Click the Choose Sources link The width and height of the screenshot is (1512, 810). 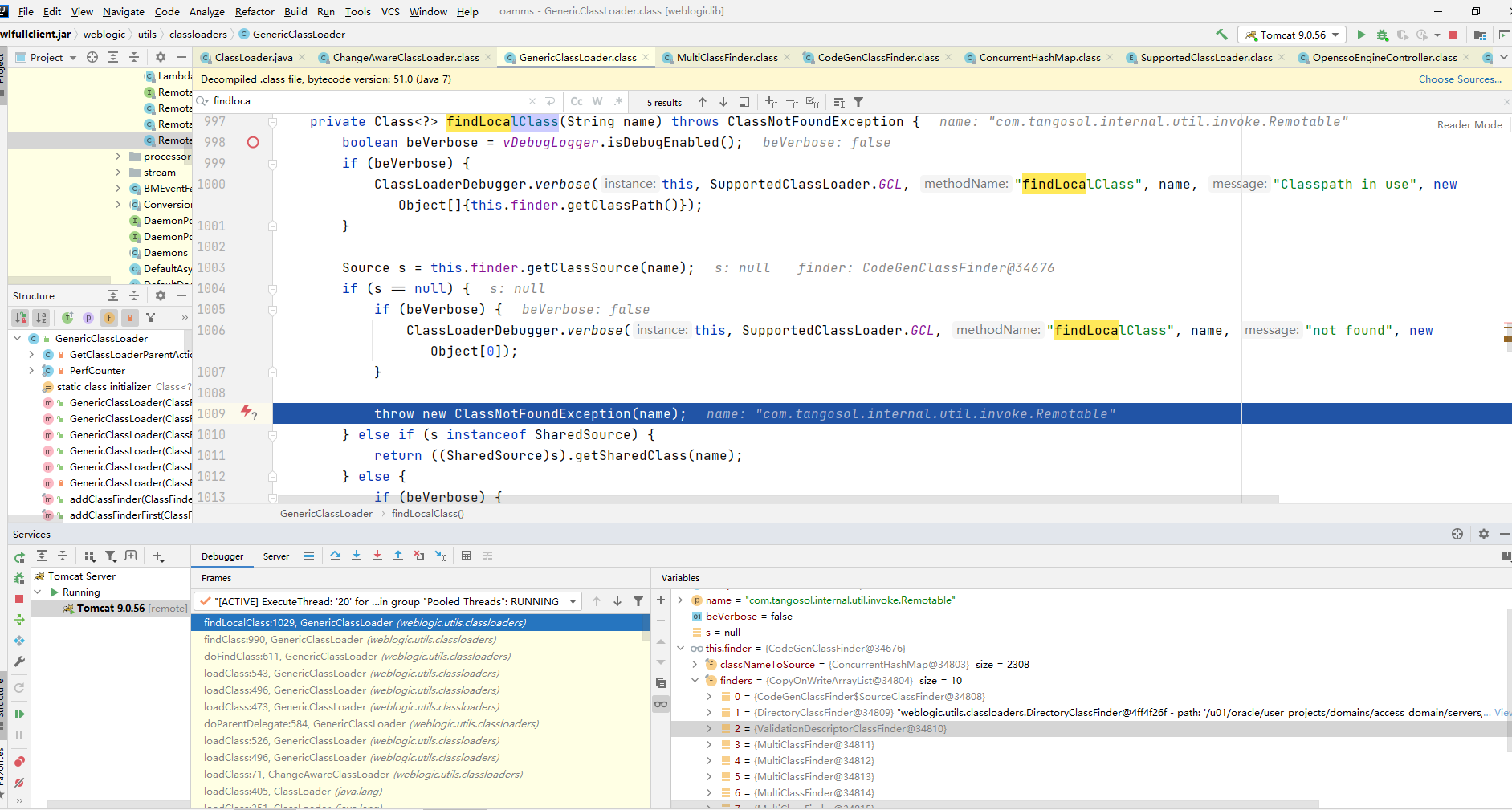pos(1460,79)
